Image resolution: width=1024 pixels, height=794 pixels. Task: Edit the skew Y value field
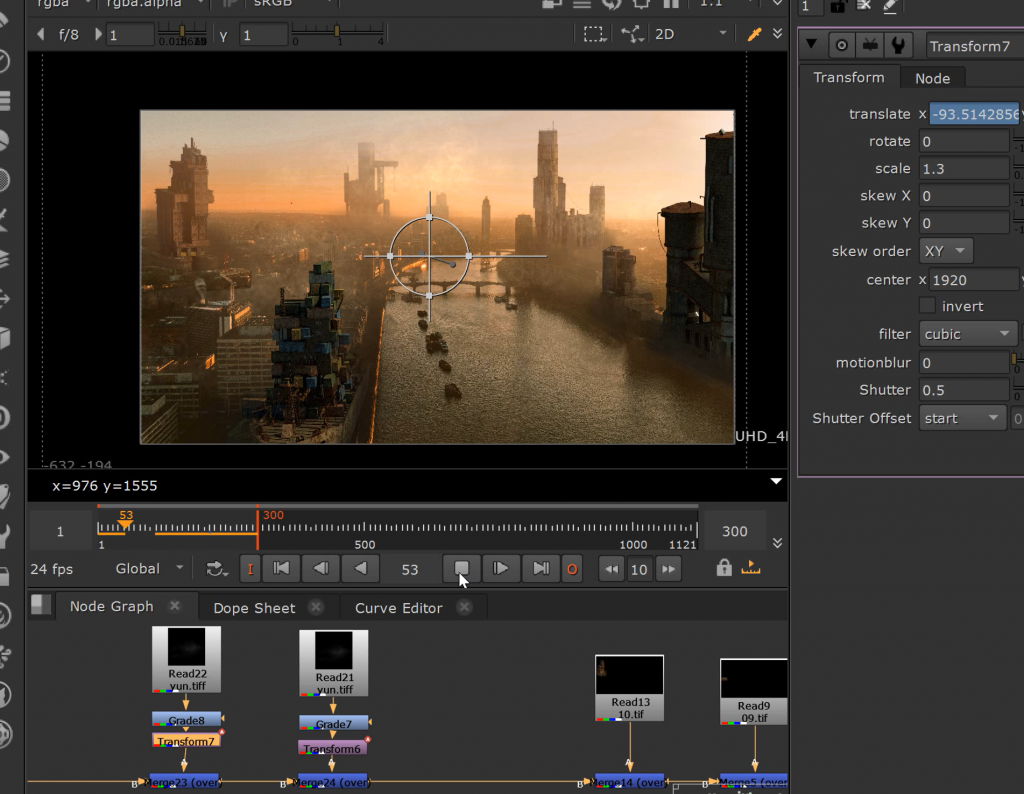pos(964,223)
